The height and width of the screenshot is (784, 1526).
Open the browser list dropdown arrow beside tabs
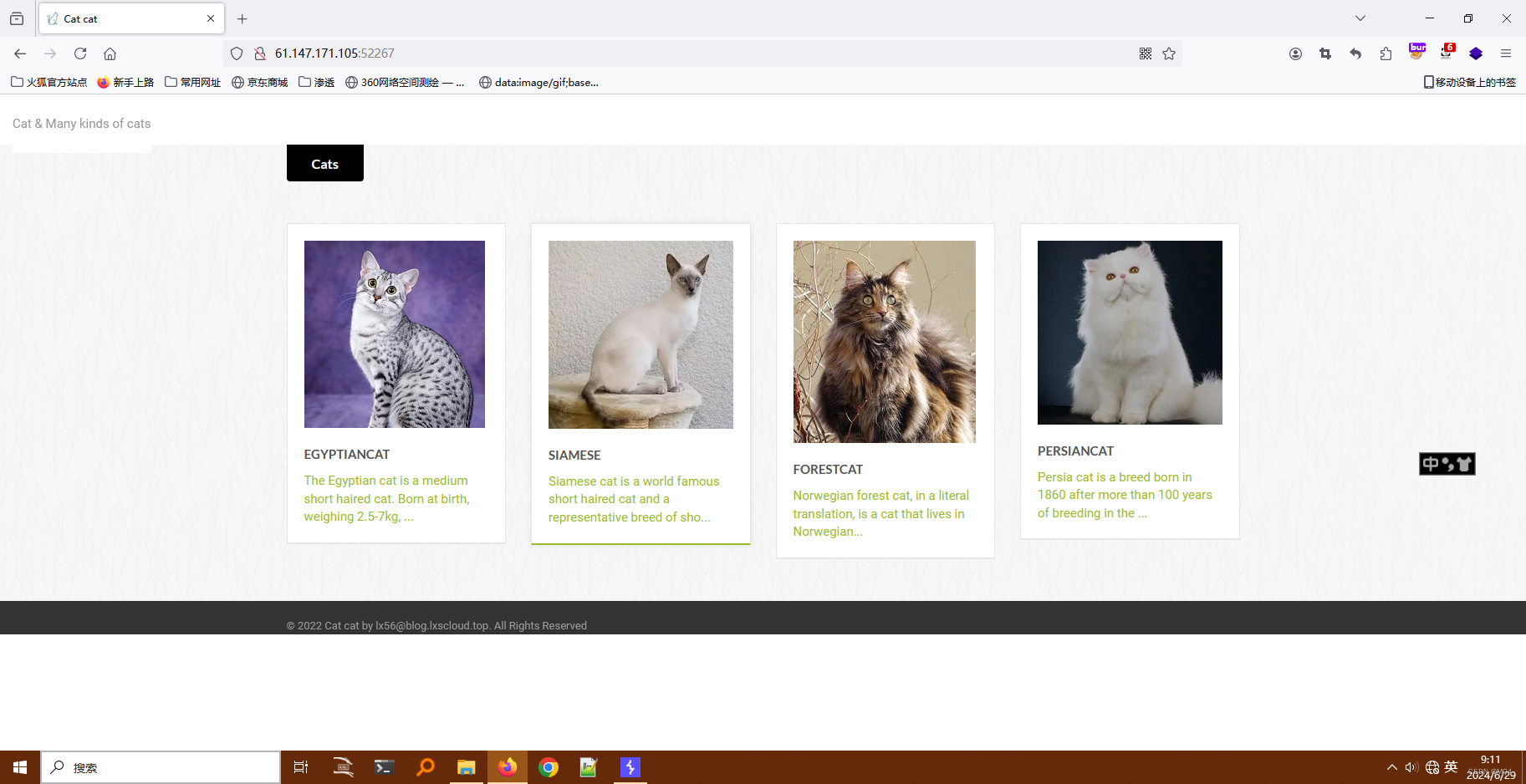point(1360,18)
